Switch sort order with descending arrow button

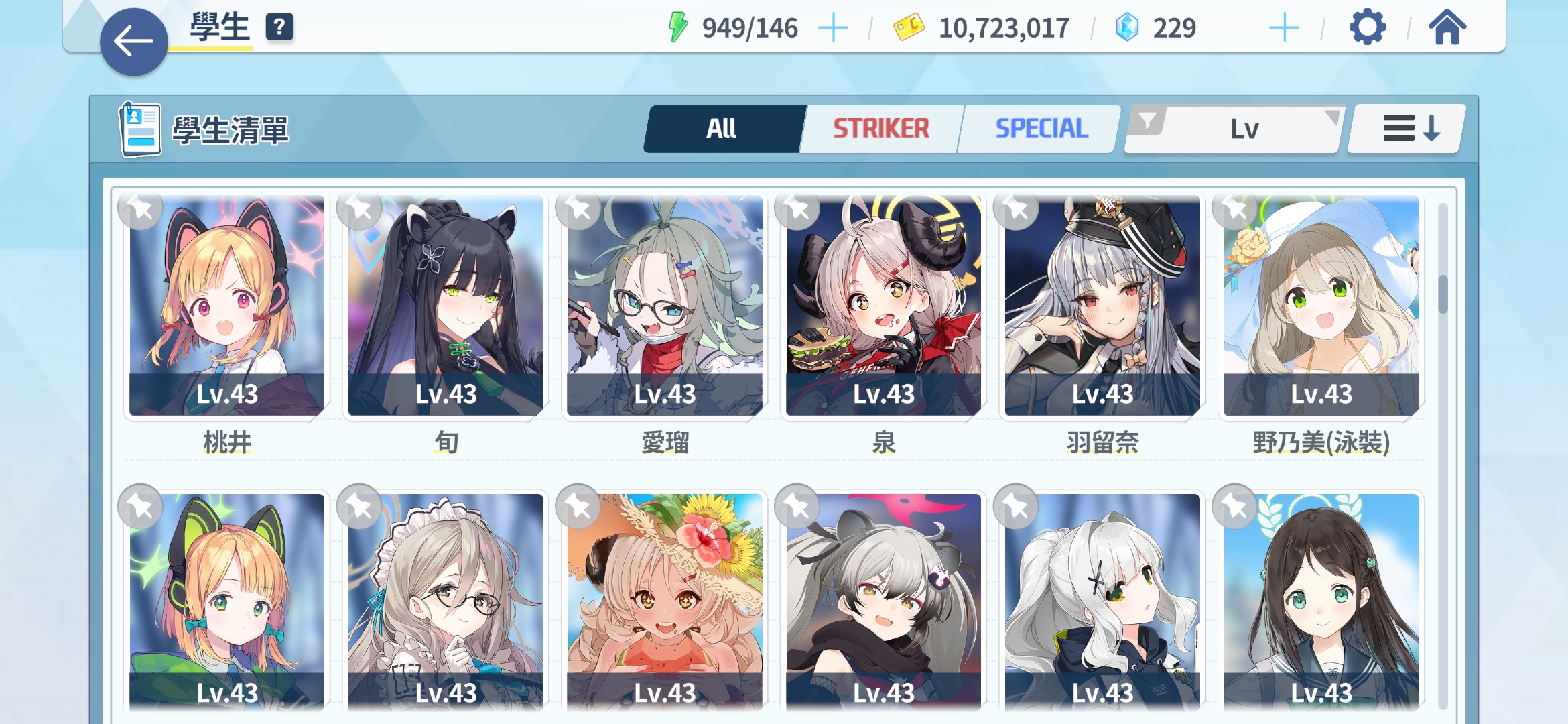click(1407, 129)
